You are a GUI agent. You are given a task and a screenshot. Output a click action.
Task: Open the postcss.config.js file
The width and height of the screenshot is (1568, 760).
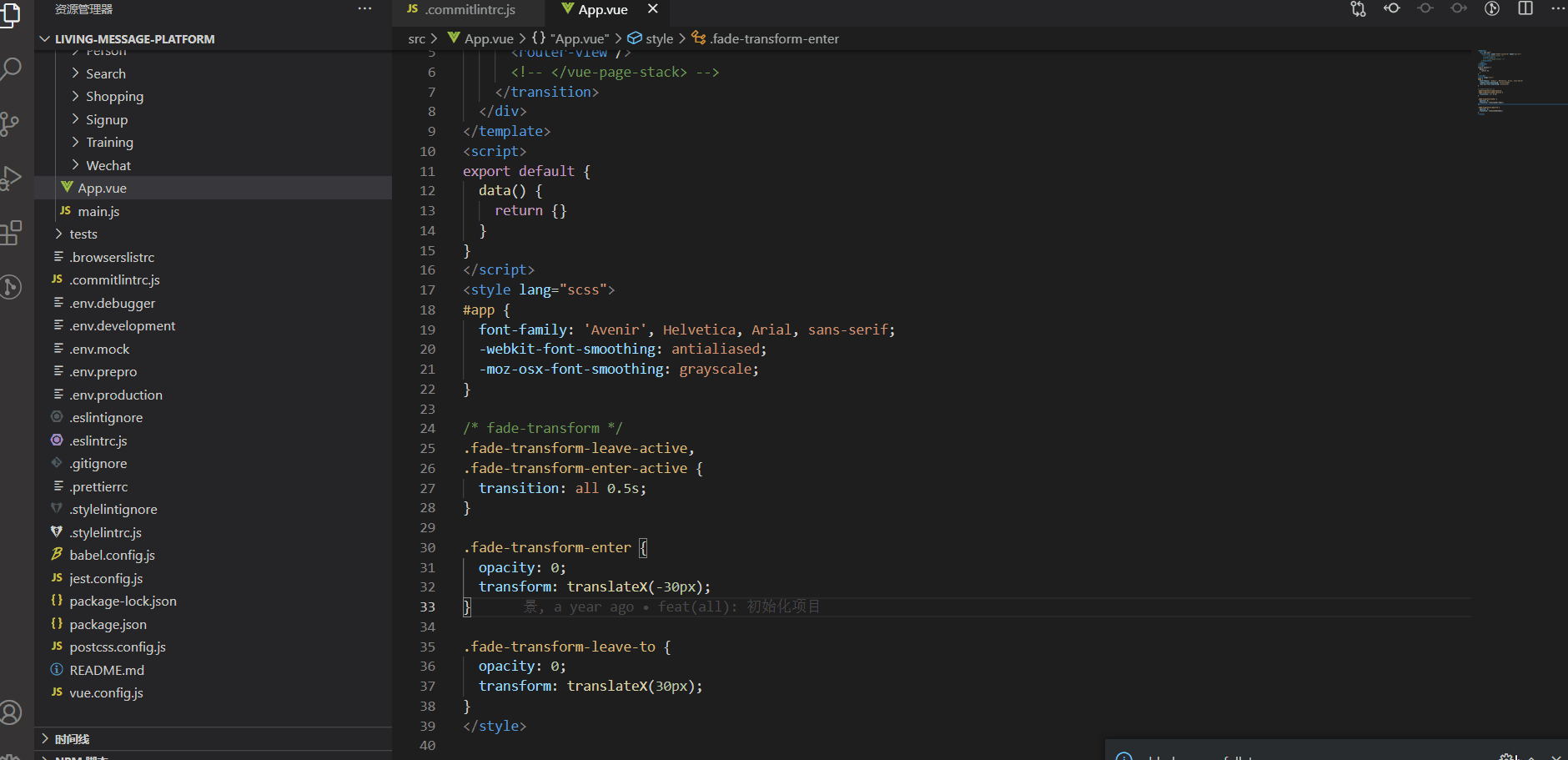click(x=213, y=647)
